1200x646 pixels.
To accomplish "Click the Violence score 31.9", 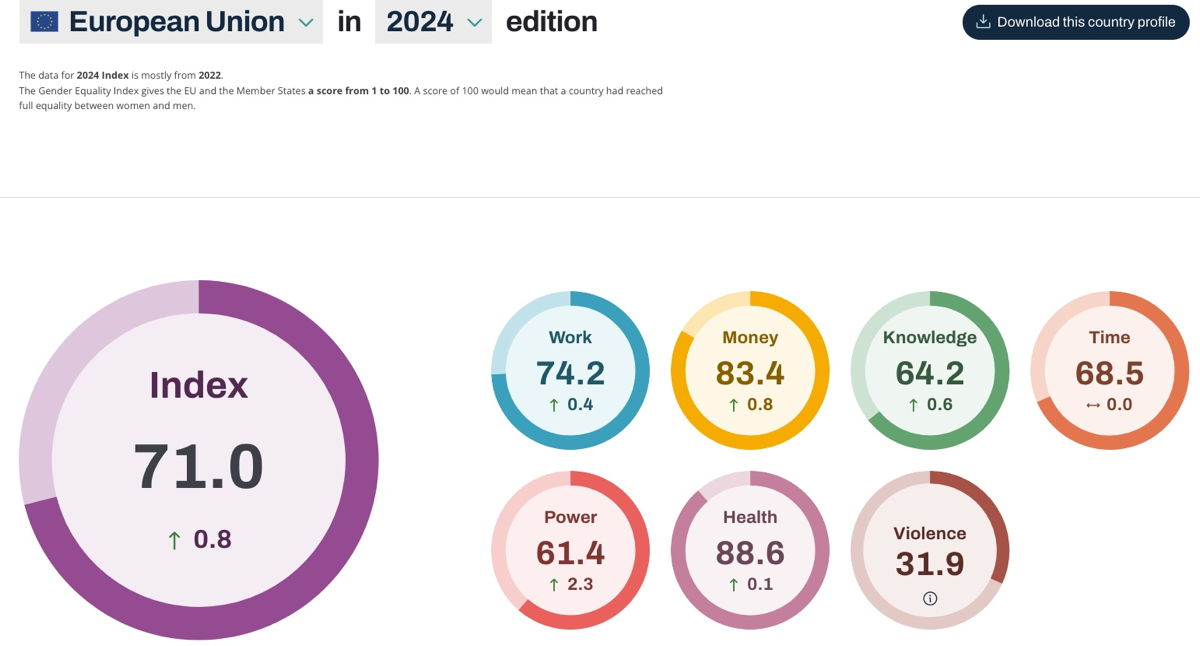I will [x=930, y=564].
